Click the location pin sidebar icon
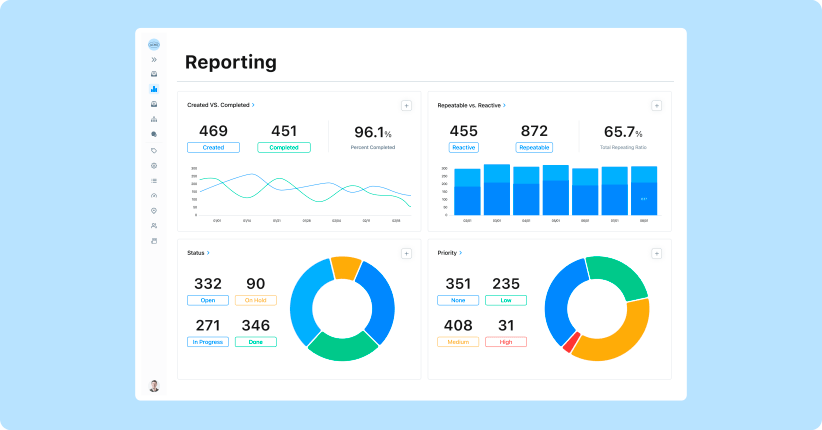Screen dimensions: 822x430 click(x=154, y=211)
